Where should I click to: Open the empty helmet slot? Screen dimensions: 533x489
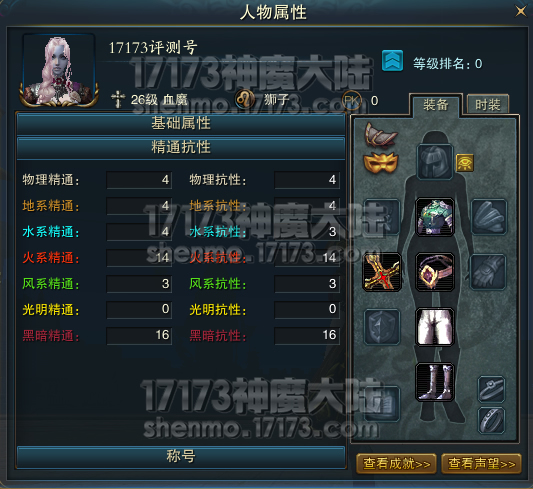tap(435, 162)
